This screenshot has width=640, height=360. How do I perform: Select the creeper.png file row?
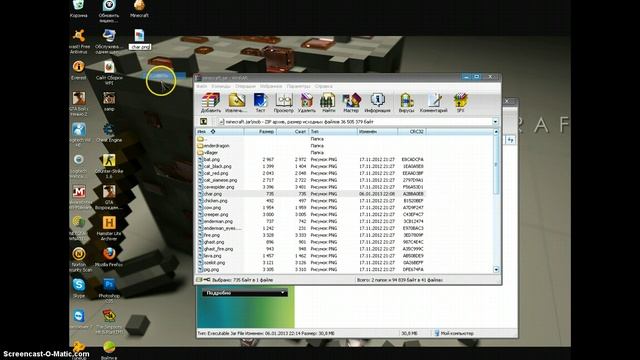(310, 214)
